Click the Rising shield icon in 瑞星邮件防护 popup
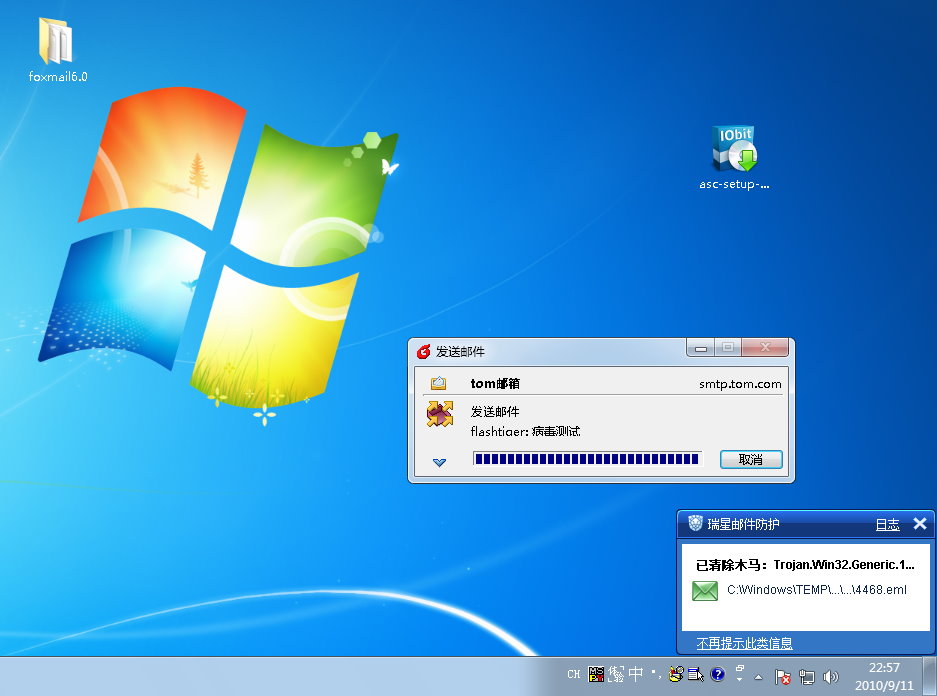Viewport: 937px width, 696px height. click(695, 523)
